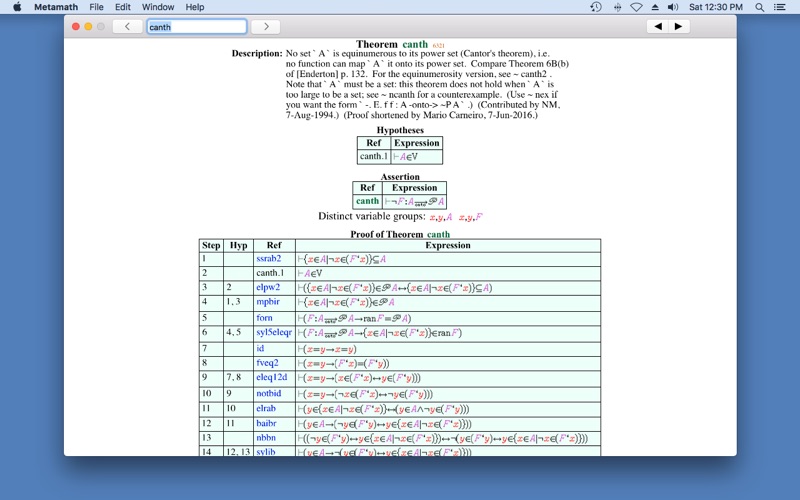
Task: Open Time Machine menu bar icon
Action: 596,7
